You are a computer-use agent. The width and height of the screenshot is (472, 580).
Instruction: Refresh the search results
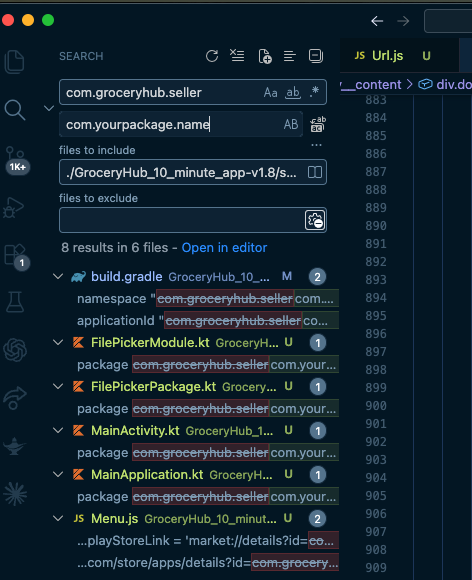[x=212, y=56]
